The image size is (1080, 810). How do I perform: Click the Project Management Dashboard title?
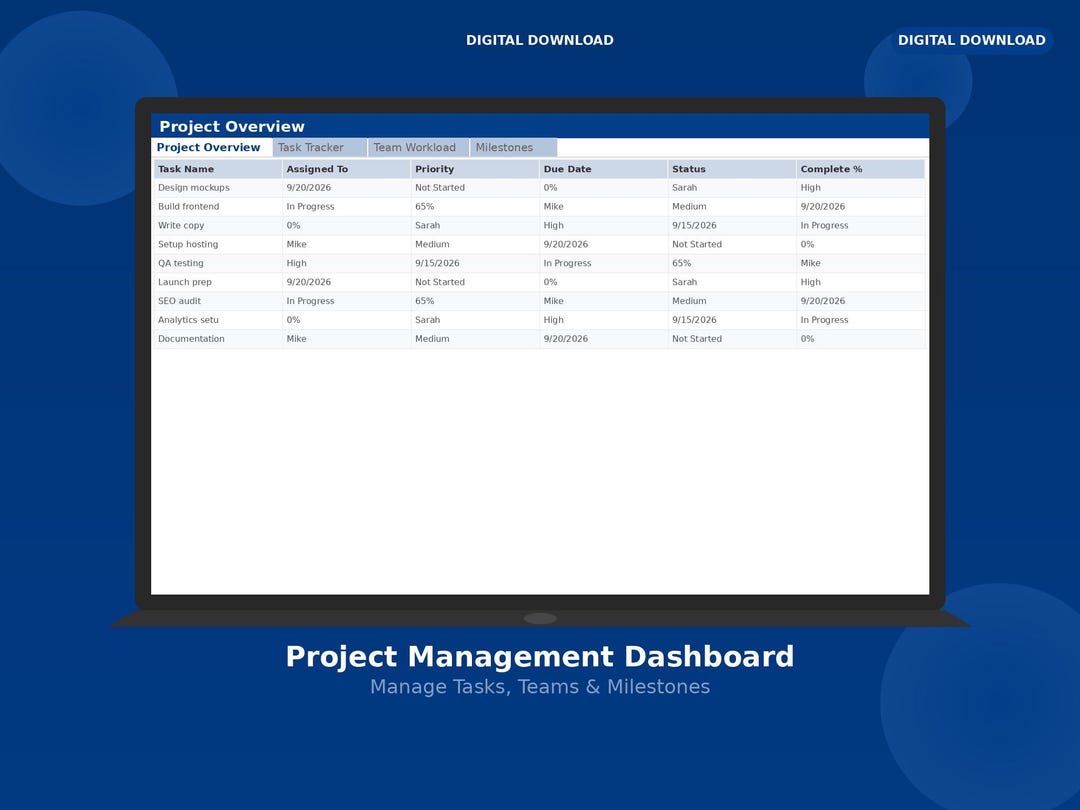[539, 656]
